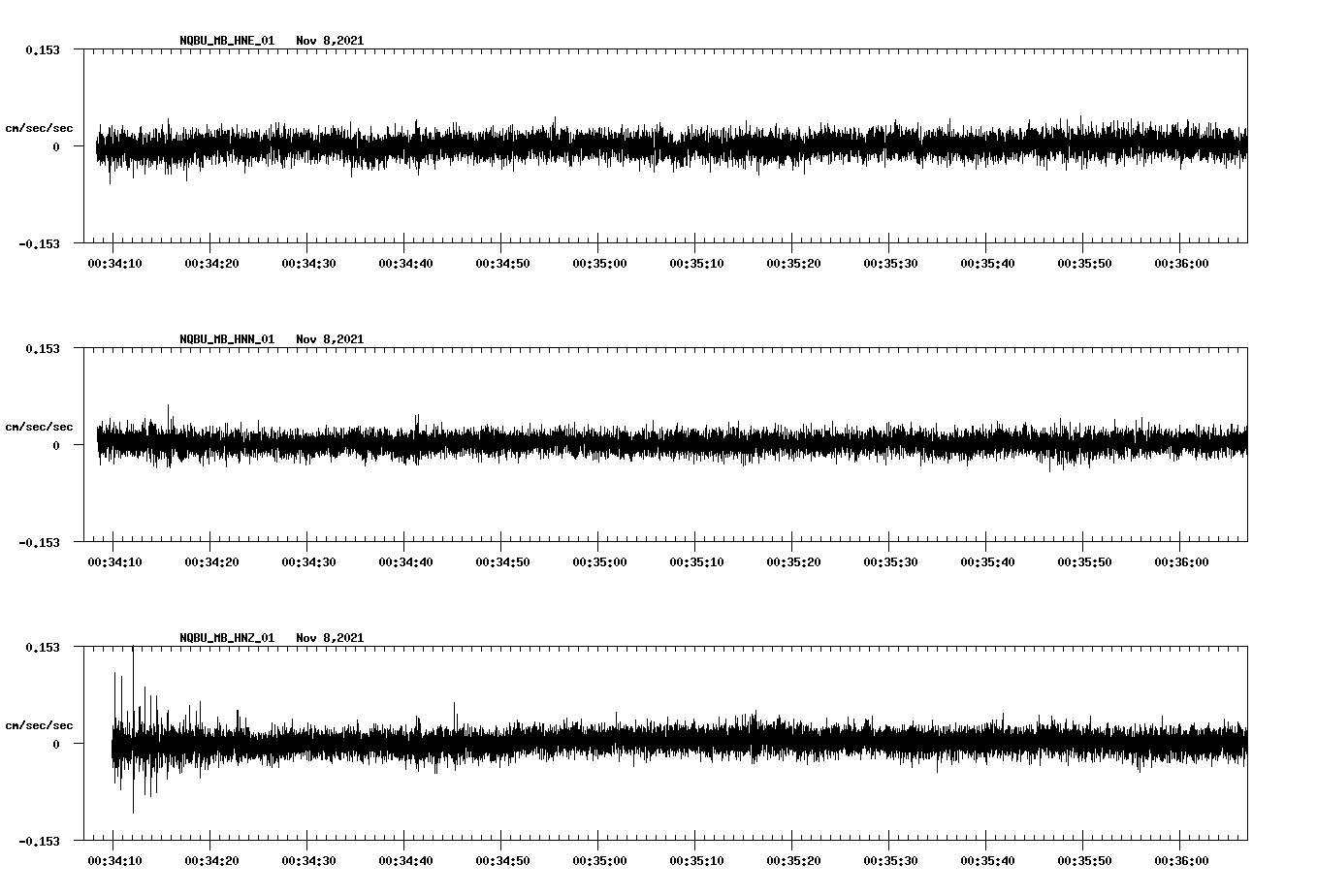Select the 0.153 upper limit on HNN axis
Screen dimensions: 1317x896
(x=43, y=348)
